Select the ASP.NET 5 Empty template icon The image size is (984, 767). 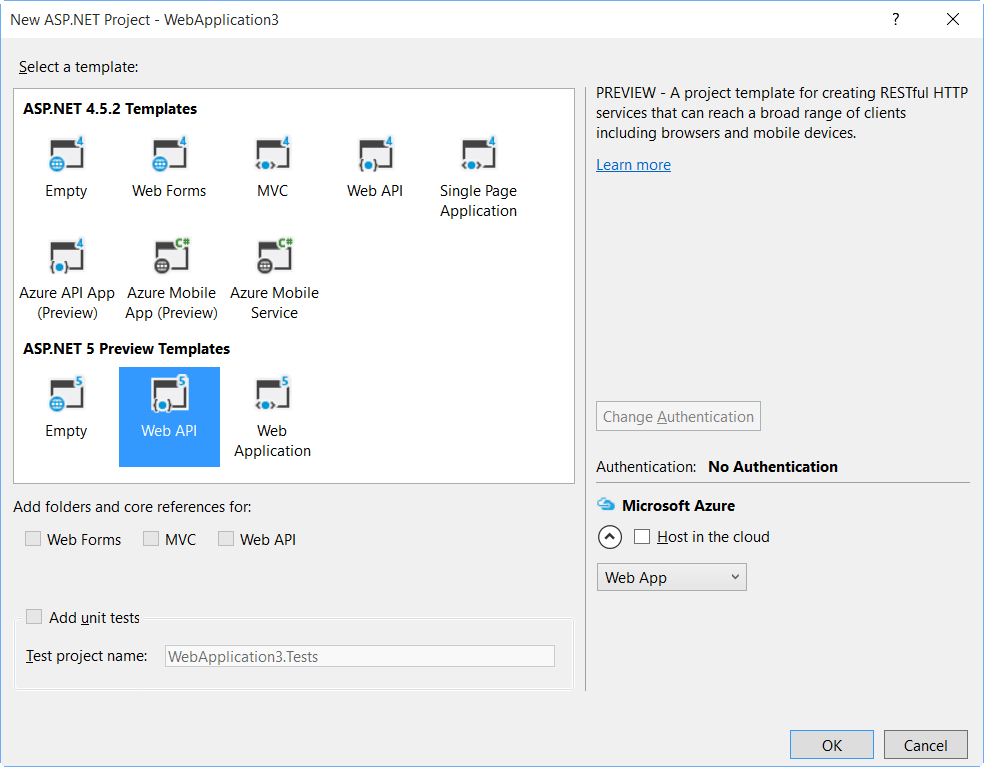click(x=66, y=394)
